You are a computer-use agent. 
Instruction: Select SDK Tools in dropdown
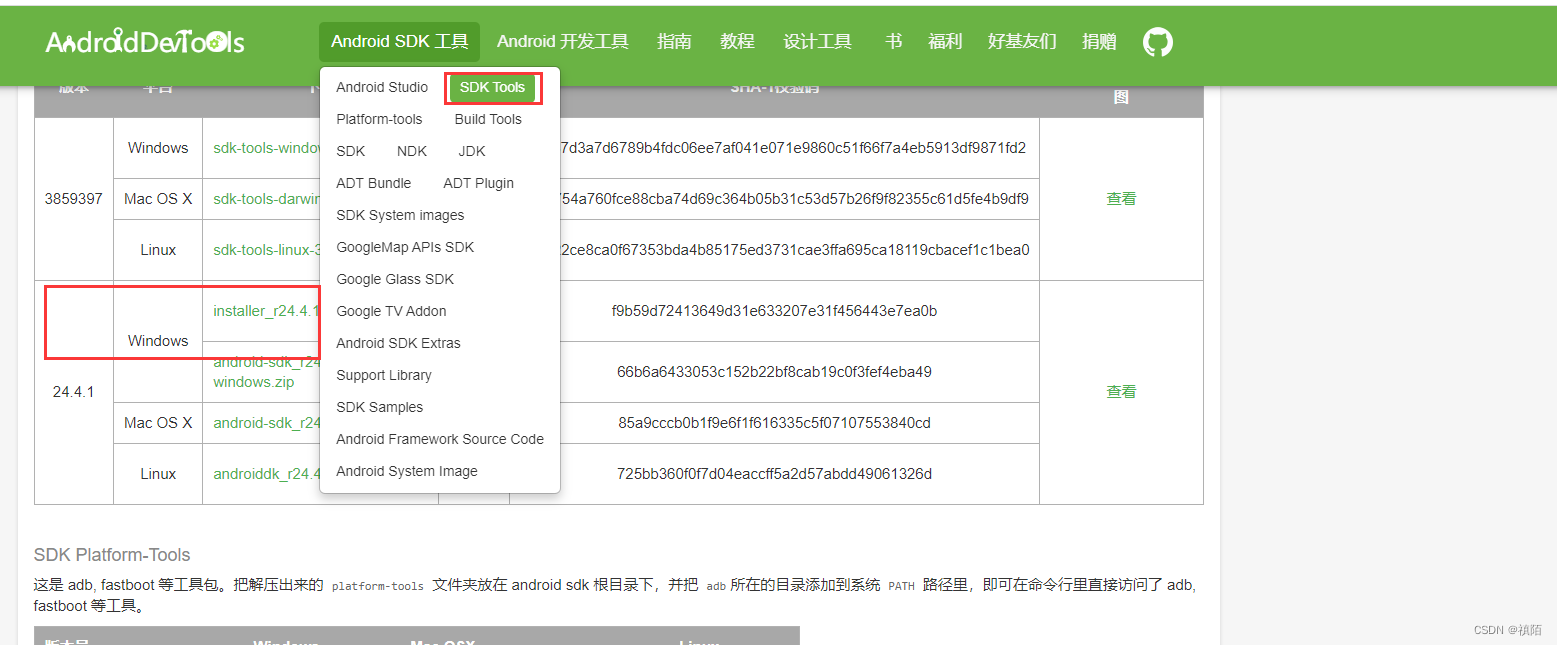click(492, 87)
